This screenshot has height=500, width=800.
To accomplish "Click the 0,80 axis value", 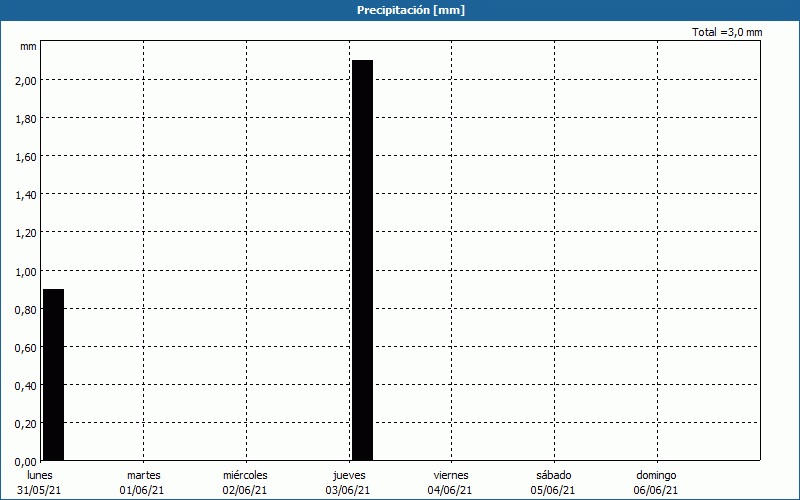I will 26,310.
